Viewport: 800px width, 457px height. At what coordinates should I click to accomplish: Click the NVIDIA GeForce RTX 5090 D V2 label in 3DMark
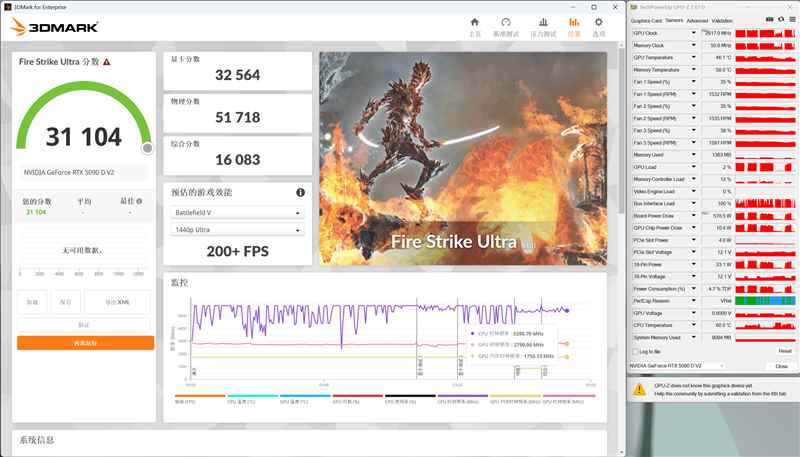[x=69, y=172]
